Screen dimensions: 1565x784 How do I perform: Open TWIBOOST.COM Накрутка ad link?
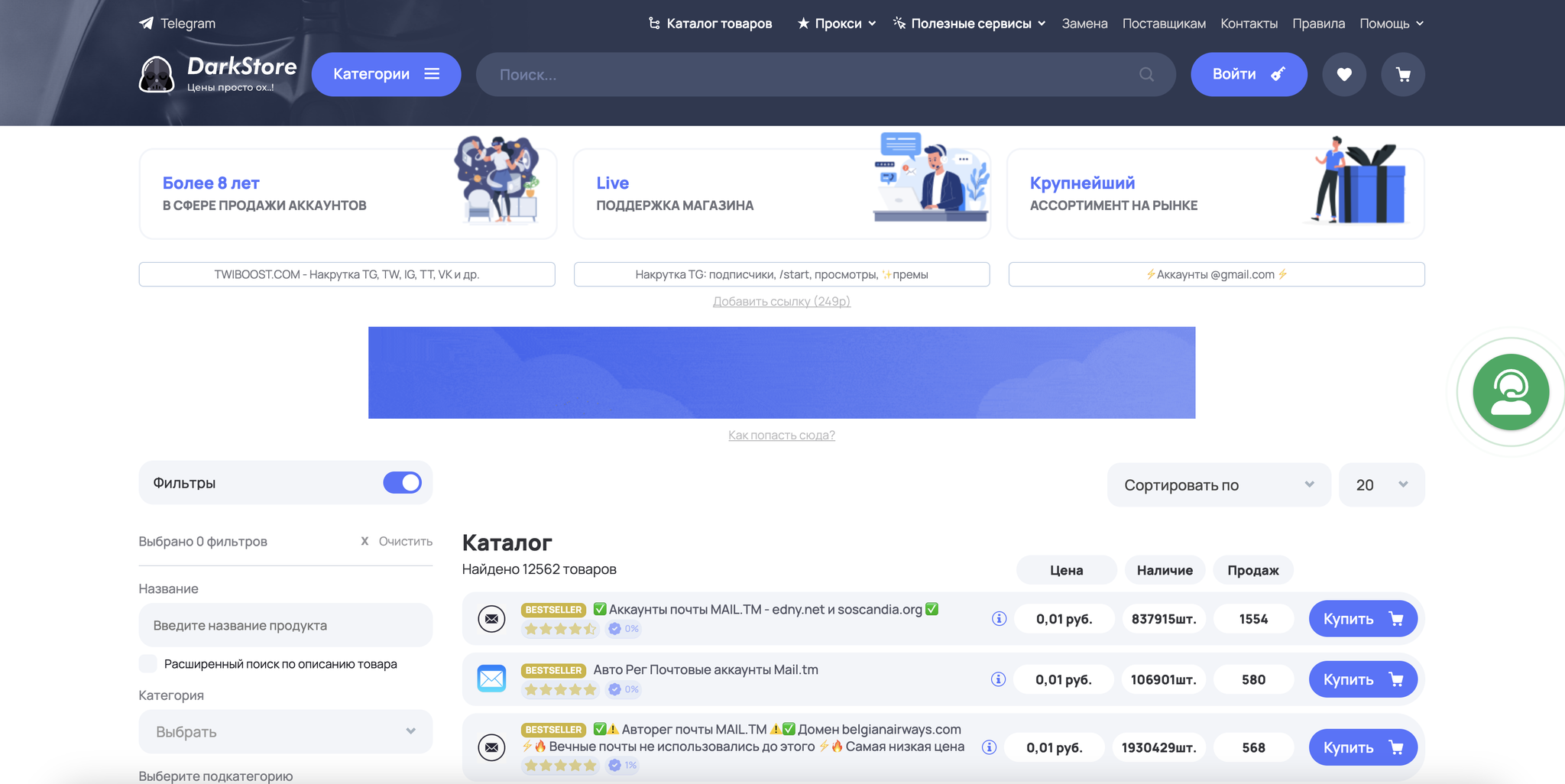pos(347,274)
